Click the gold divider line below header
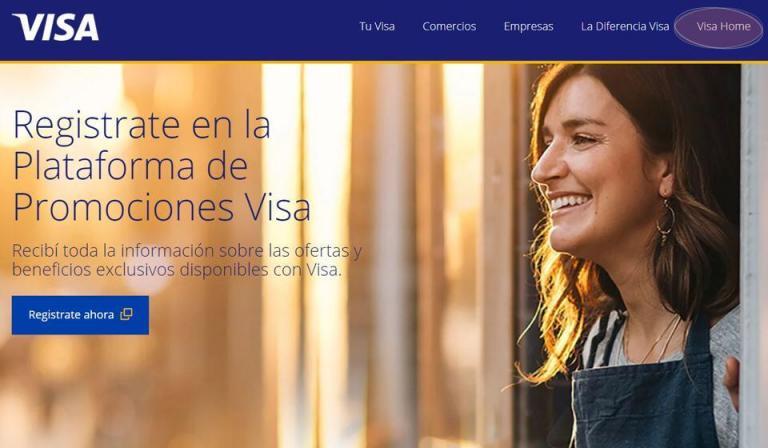 coord(384,62)
